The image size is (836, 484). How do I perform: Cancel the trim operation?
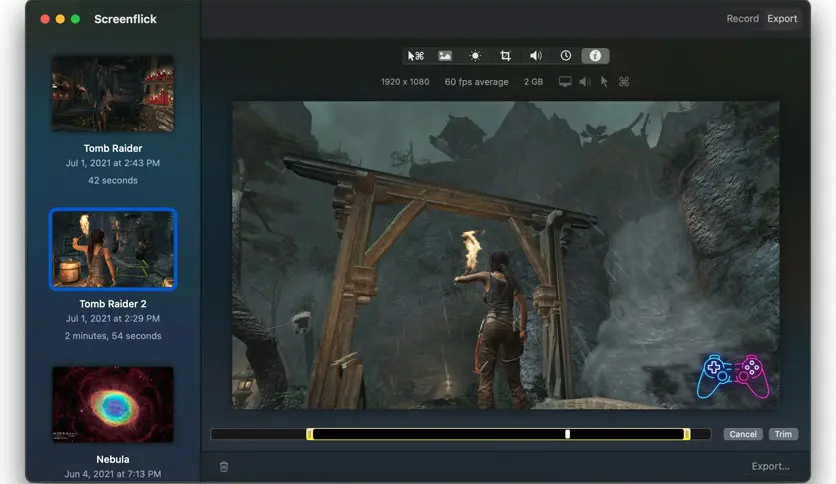tap(743, 434)
